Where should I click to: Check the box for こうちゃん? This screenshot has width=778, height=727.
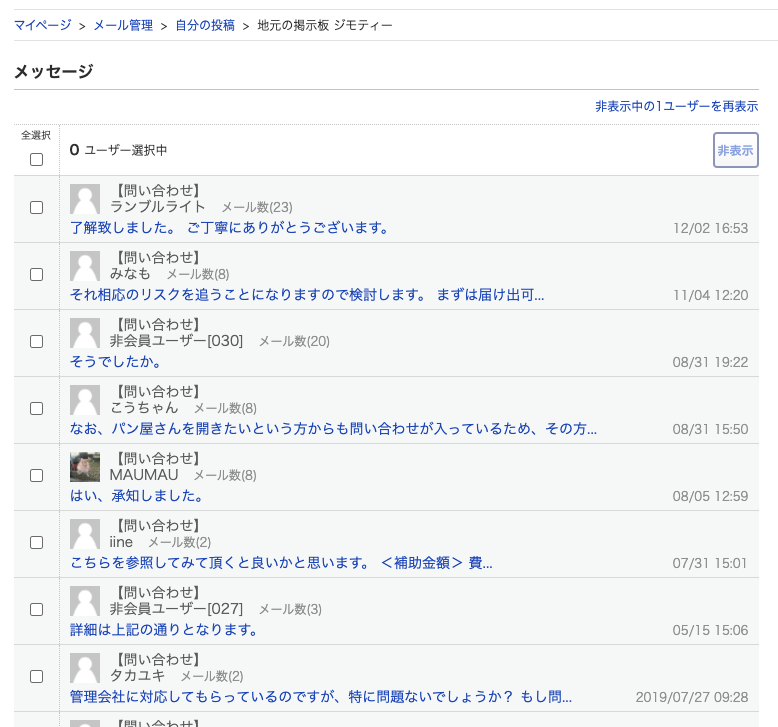tap(36, 408)
